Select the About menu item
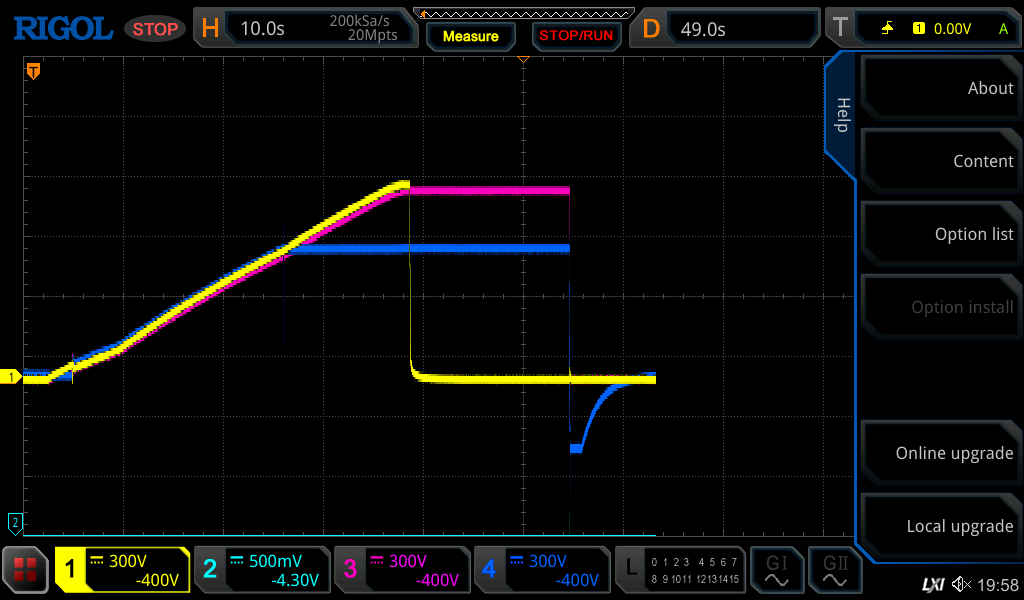 [x=940, y=88]
